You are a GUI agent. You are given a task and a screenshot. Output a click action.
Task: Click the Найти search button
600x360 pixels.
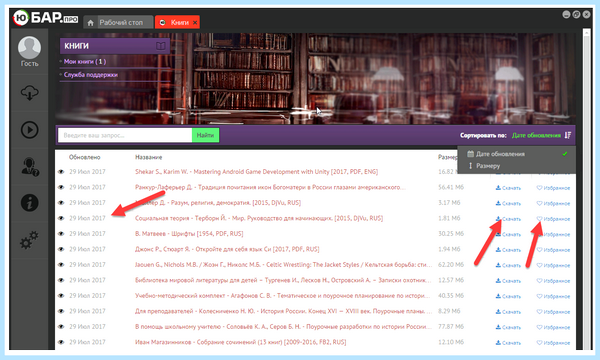click(x=205, y=135)
